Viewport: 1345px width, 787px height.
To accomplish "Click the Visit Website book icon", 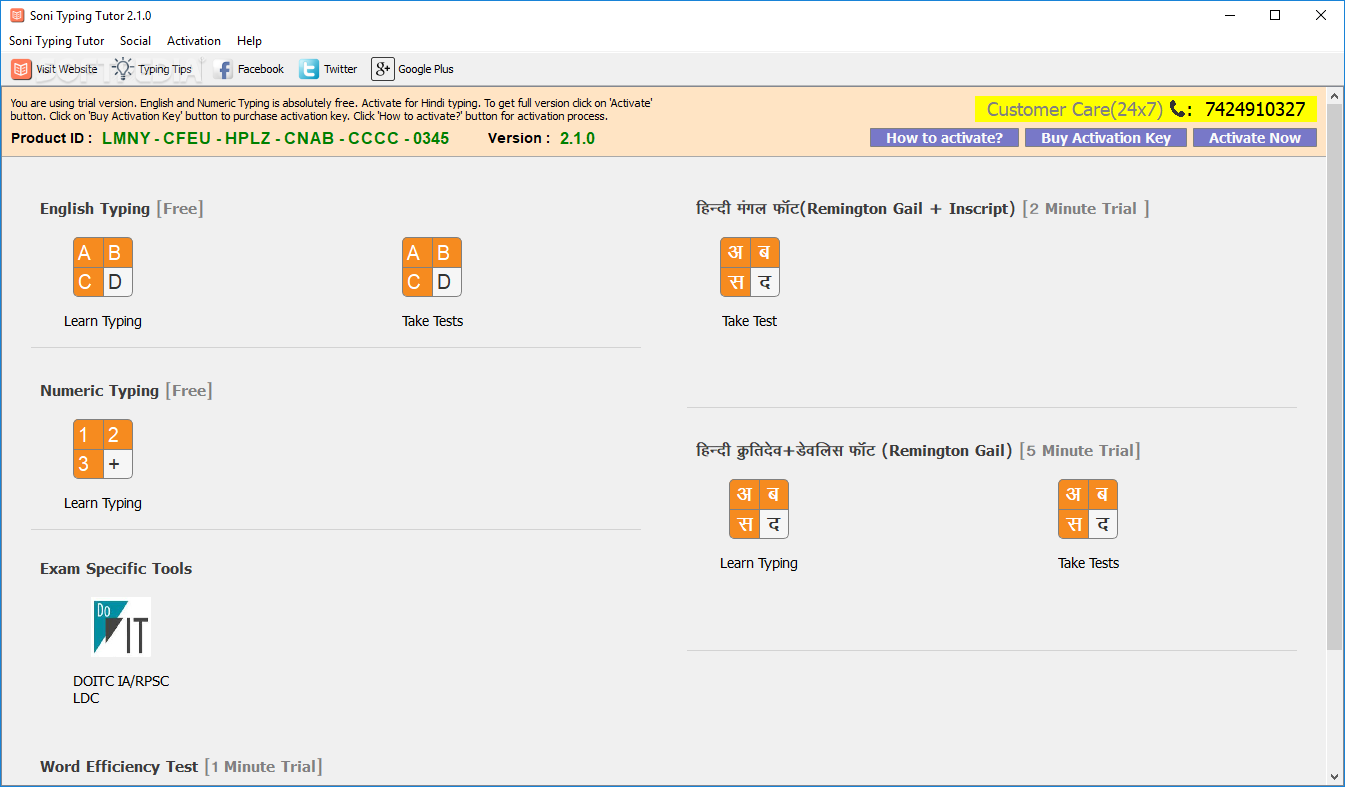I will click(21, 69).
